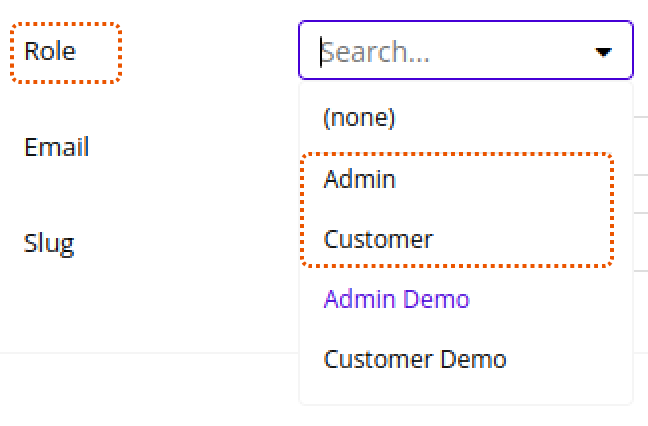Clear the role by choosing (none)
The width and height of the screenshot is (648, 426).
point(360,118)
